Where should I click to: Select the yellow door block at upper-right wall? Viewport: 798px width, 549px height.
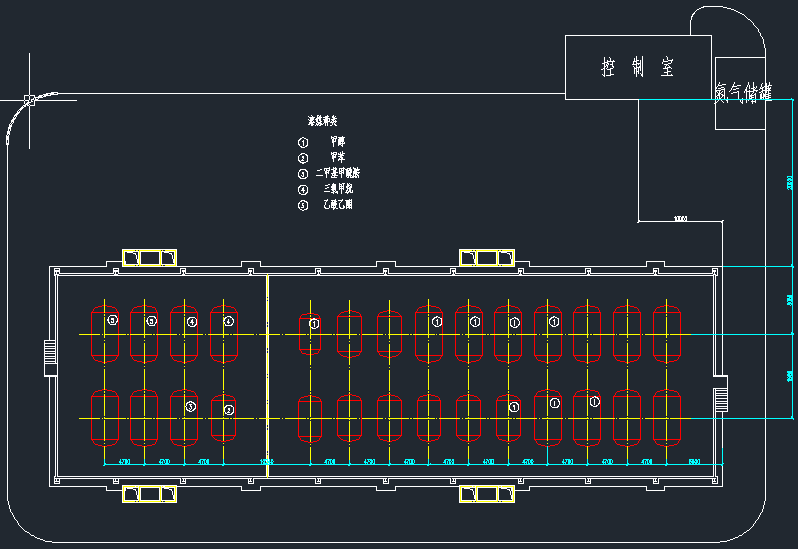click(x=486, y=257)
